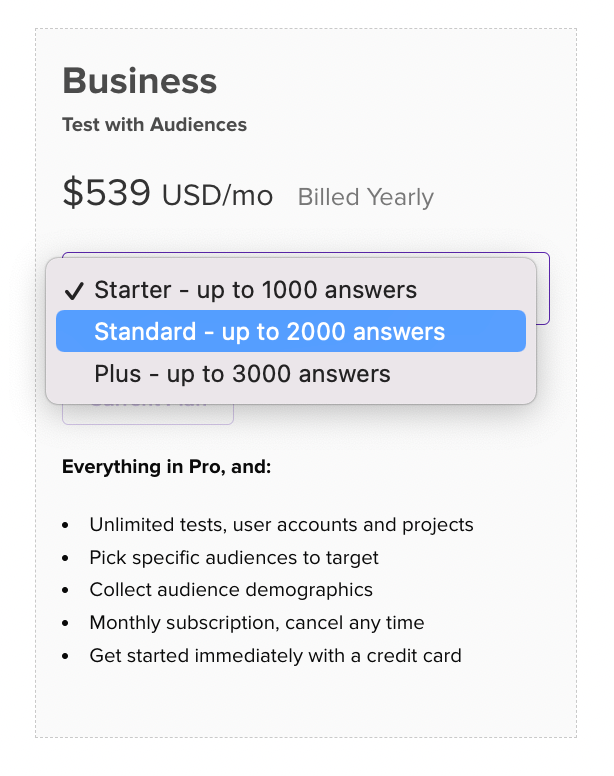The height and width of the screenshot is (776, 614).
Task: Click the $539 price amount
Action: (x=106, y=193)
